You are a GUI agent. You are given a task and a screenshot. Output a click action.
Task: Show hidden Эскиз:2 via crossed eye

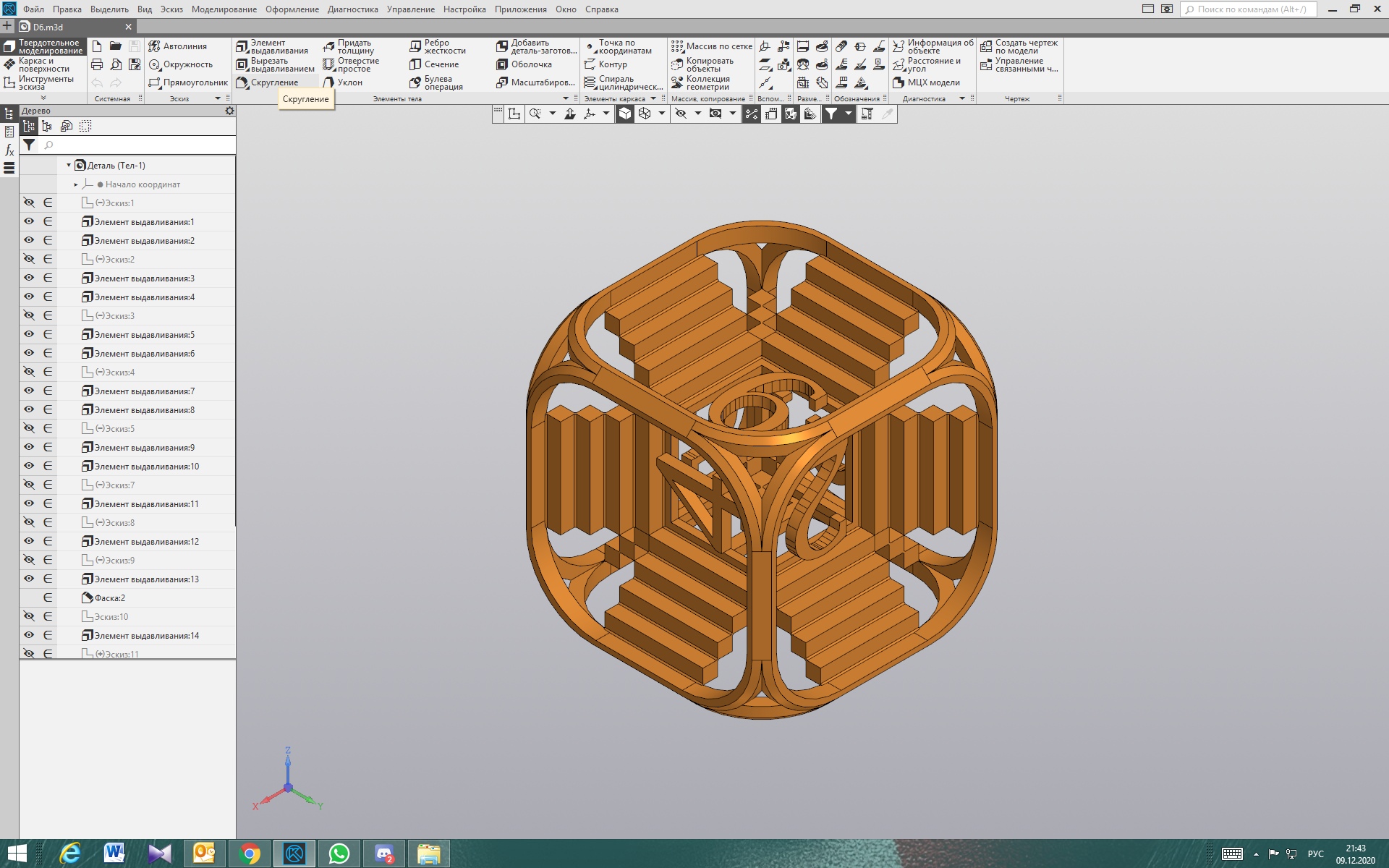29,259
